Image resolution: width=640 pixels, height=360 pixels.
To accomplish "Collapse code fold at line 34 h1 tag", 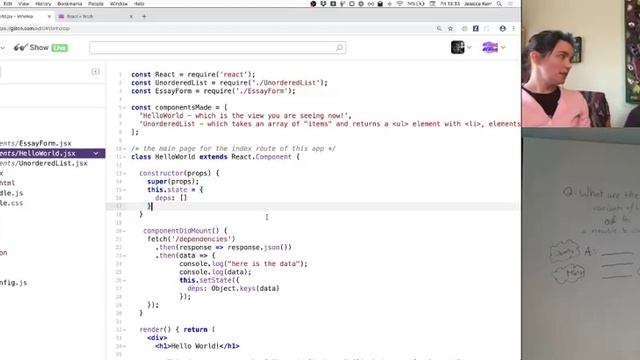I will click(x=124, y=346).
